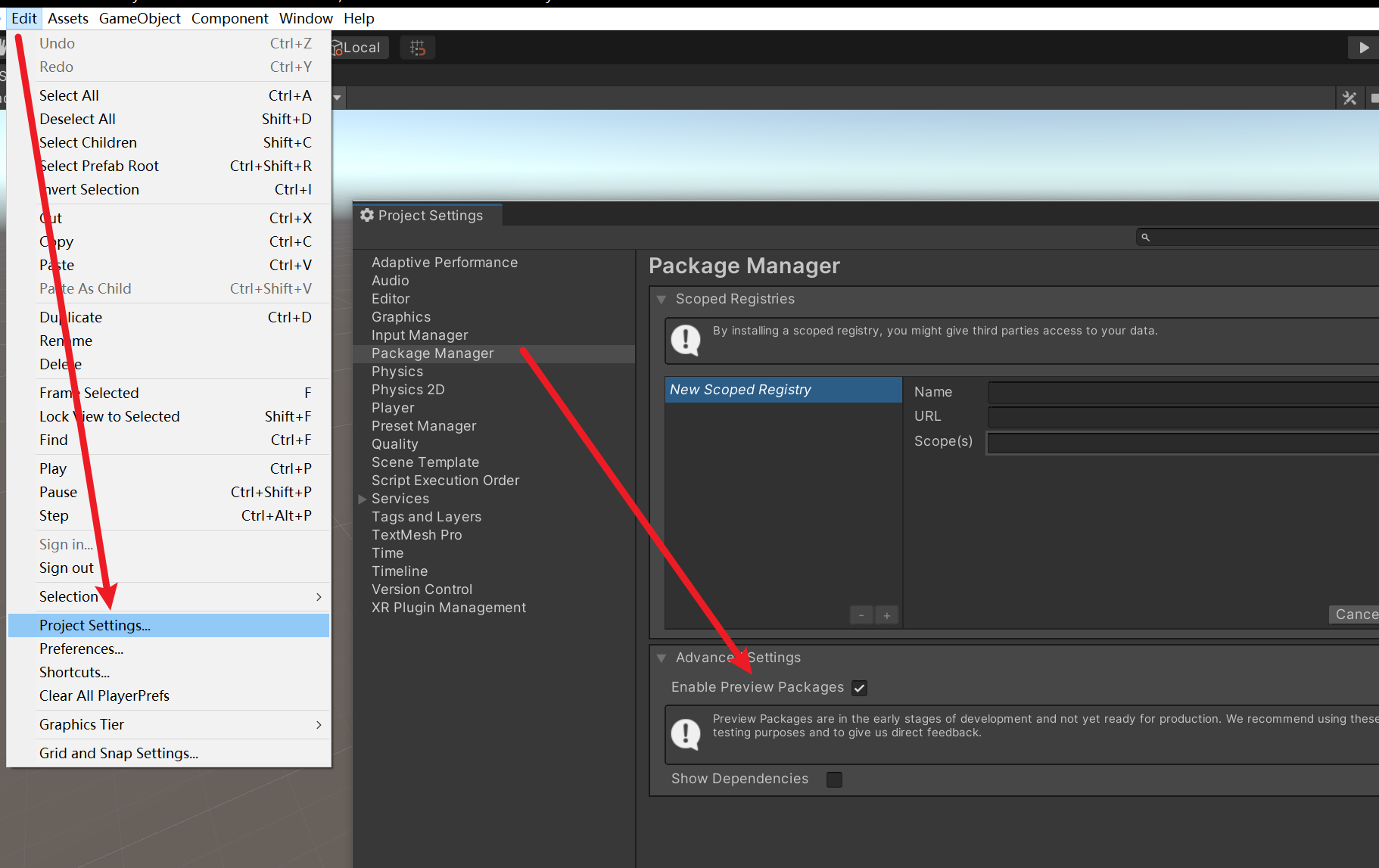Open the Help menu
The height and width of the screenshot is (868, 1379).
(359, 18)
